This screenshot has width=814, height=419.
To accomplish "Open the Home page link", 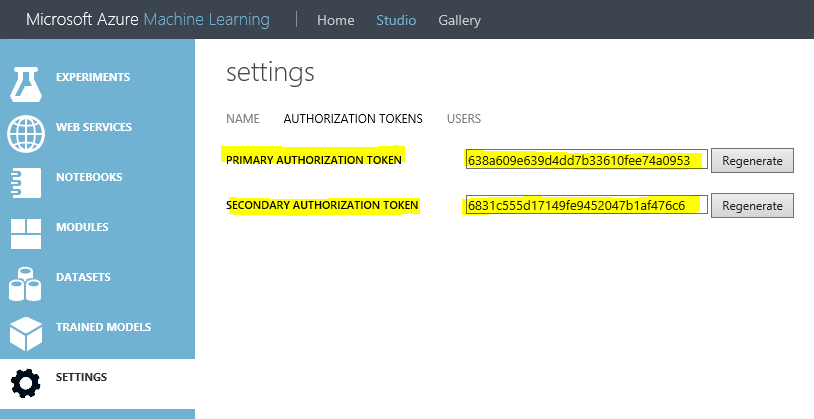I will click(x=335, y=20).
